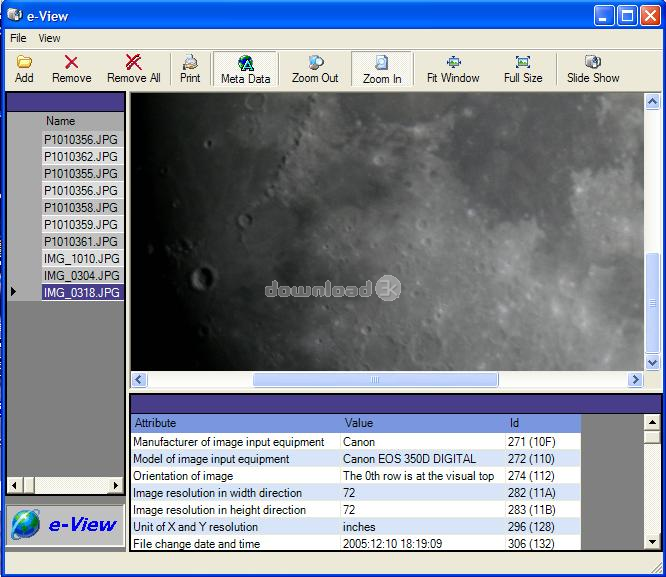
Task: Open the File menu
Action: (x=18, y=38)
